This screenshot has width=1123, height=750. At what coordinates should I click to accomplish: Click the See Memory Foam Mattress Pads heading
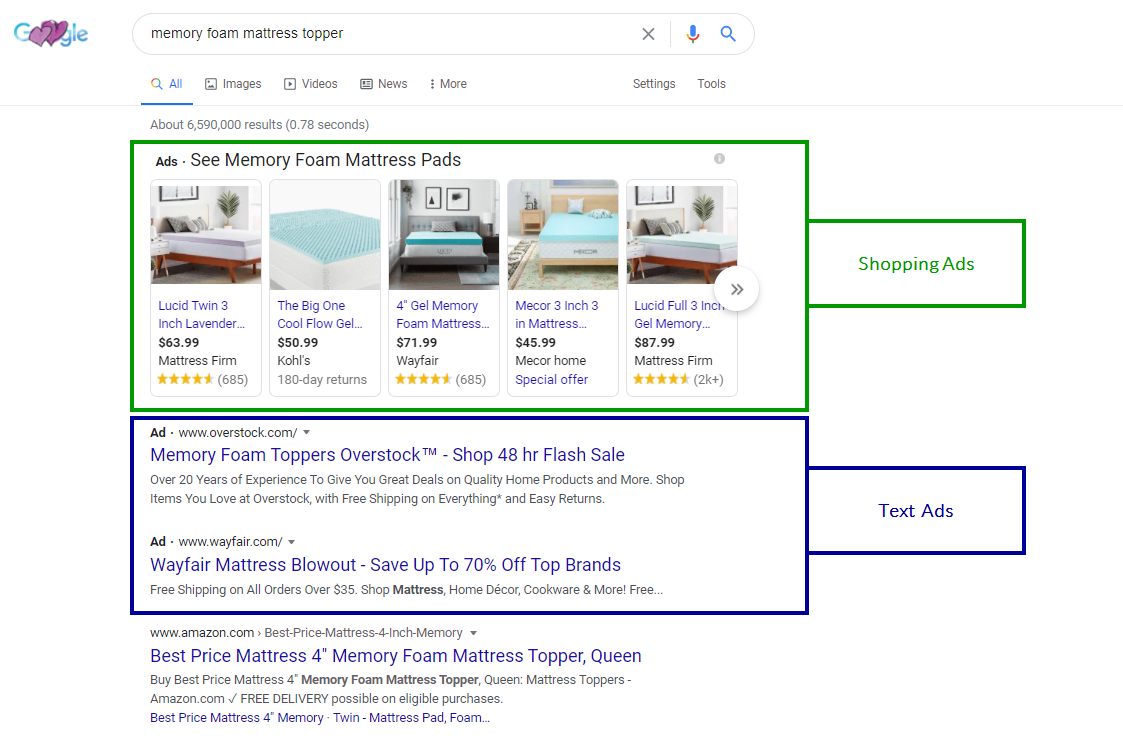pyautogui.click(x=325, y=160)
